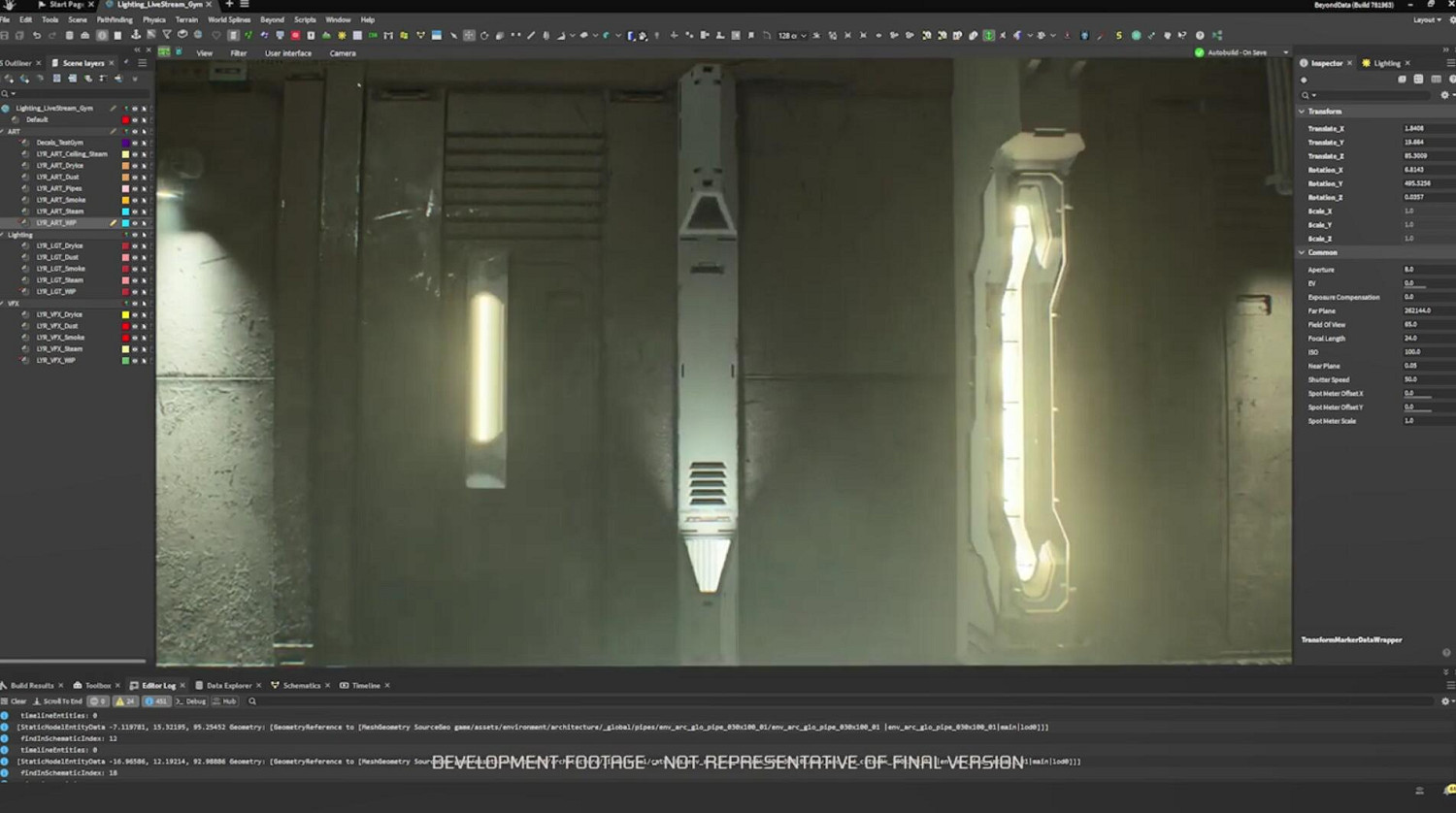The image size is (1456, 813).
Task: Switch to the Data Explorer tab
Action: [228, 685]
